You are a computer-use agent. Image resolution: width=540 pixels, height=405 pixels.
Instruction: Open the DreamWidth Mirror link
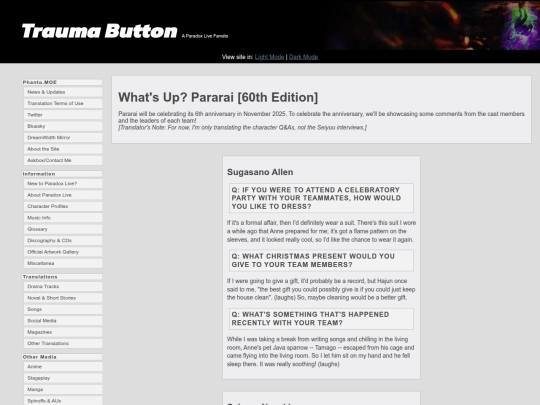tap(63, 137)
